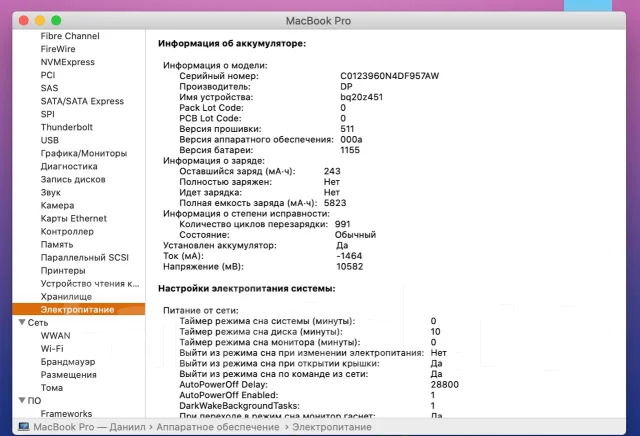
Task: Open Thunderbolt sidebar entry
Action: pyautogui.click(x=67, y=127)
